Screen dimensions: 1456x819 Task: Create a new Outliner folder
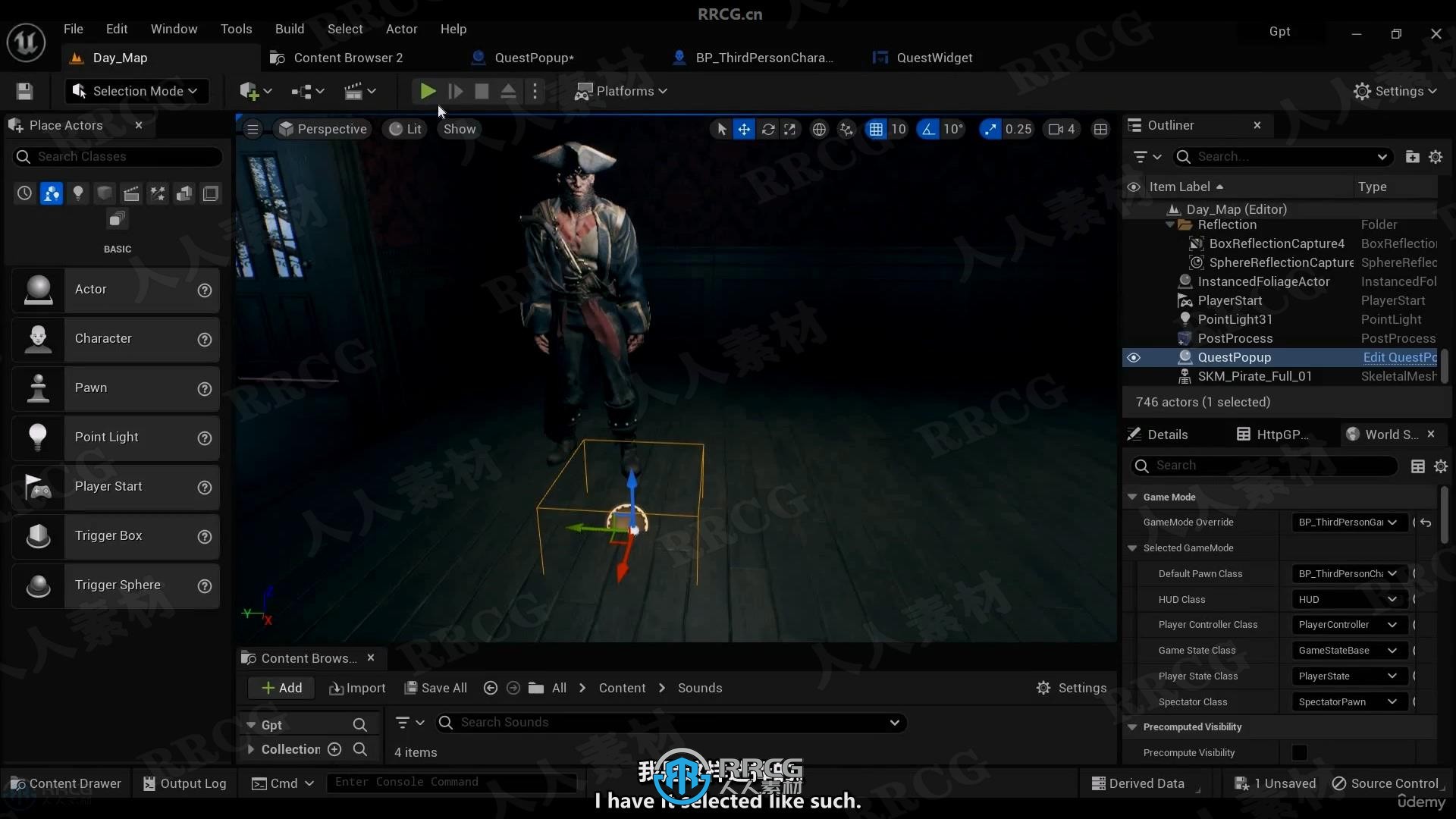coord(1412,156)
